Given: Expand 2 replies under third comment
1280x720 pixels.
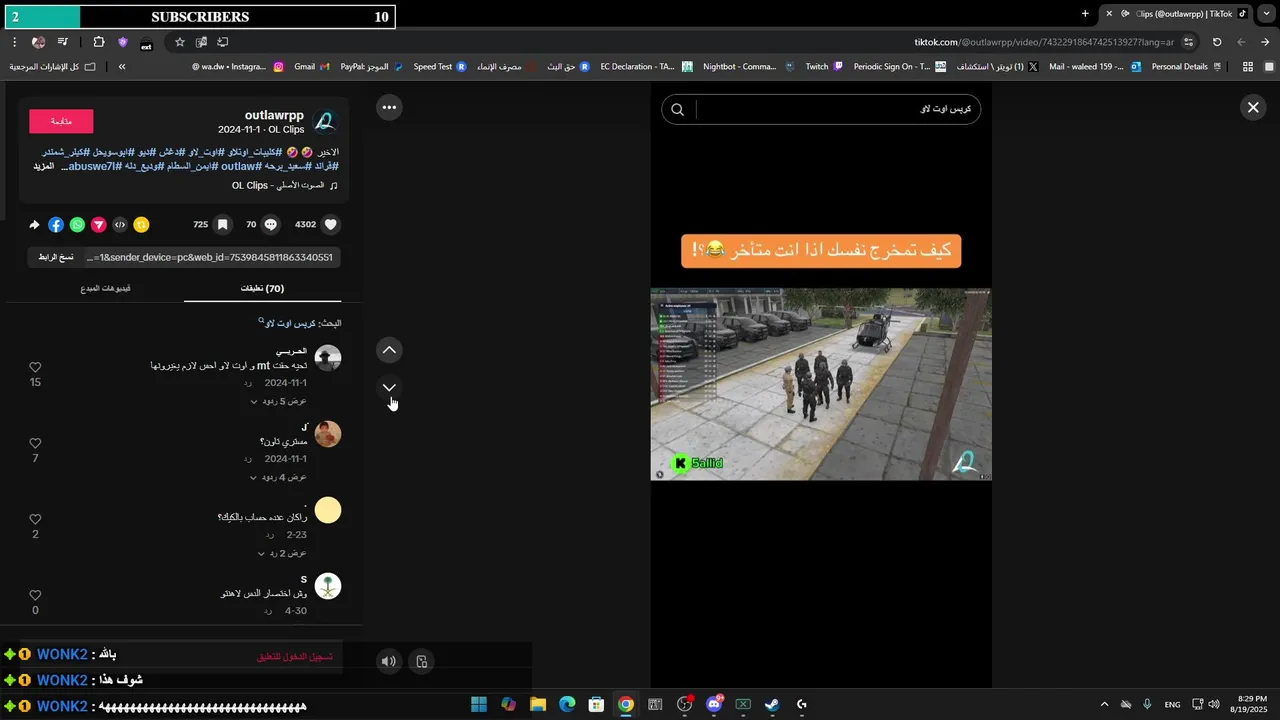Looking at the screenshot, I should (282, 553).
